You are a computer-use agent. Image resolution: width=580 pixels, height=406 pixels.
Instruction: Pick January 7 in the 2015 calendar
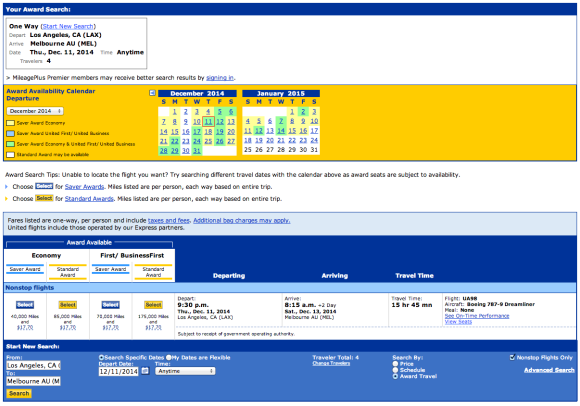(x=281, y=121)
